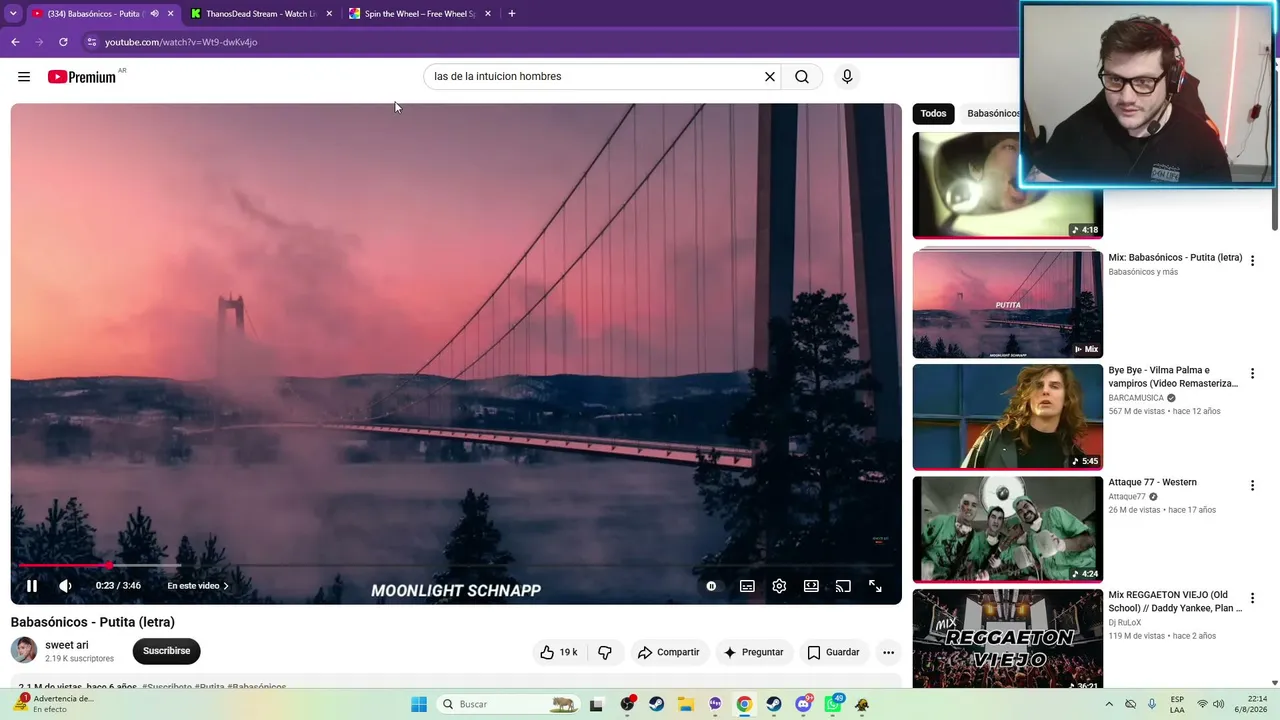Subscribe to sweet ari with Suscribirse
1280x720 pixels.
coord(166,651)
